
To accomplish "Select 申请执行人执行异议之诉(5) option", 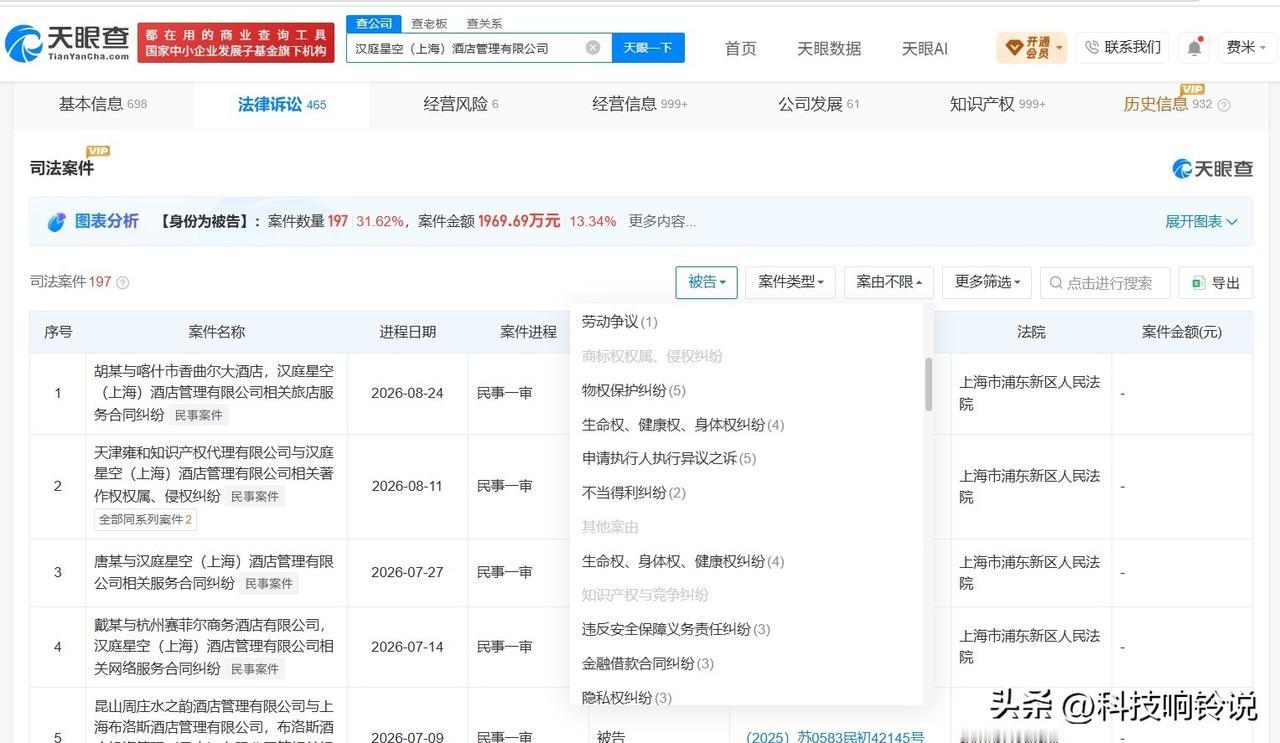I will click(669, 458).
